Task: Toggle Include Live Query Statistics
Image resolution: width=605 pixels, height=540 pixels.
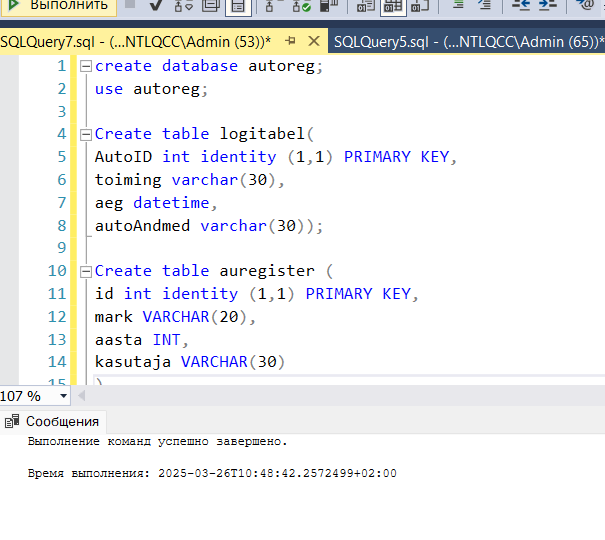Action: point(301,6)
